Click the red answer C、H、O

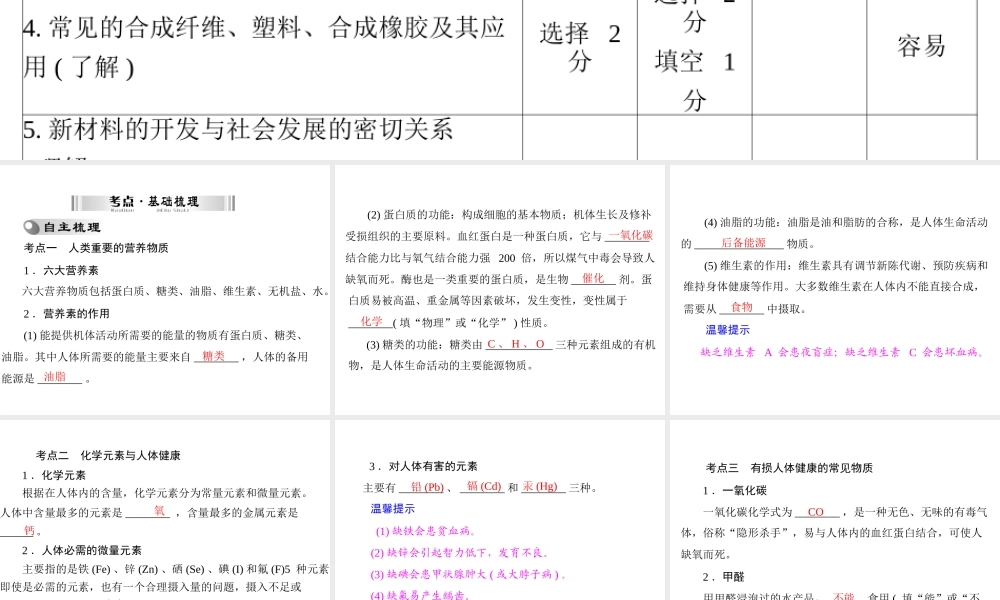(516, 344)
